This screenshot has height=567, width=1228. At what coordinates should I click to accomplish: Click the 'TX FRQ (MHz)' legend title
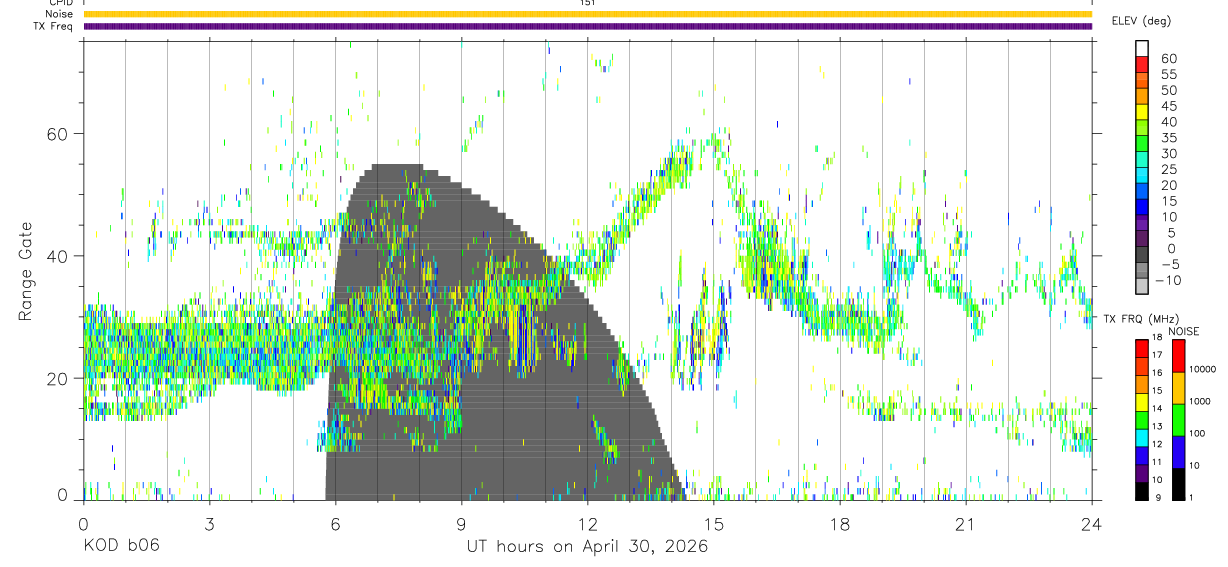click(x=1140, y=319)
